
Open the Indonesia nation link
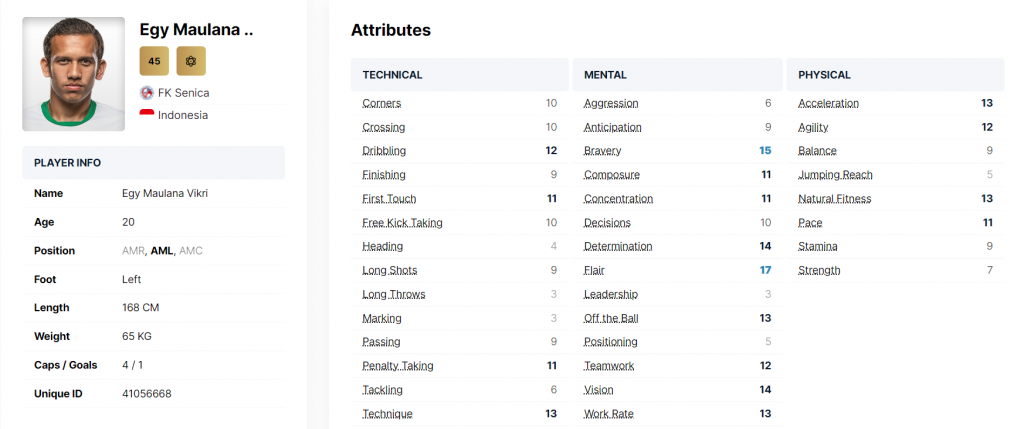[183, 115]
